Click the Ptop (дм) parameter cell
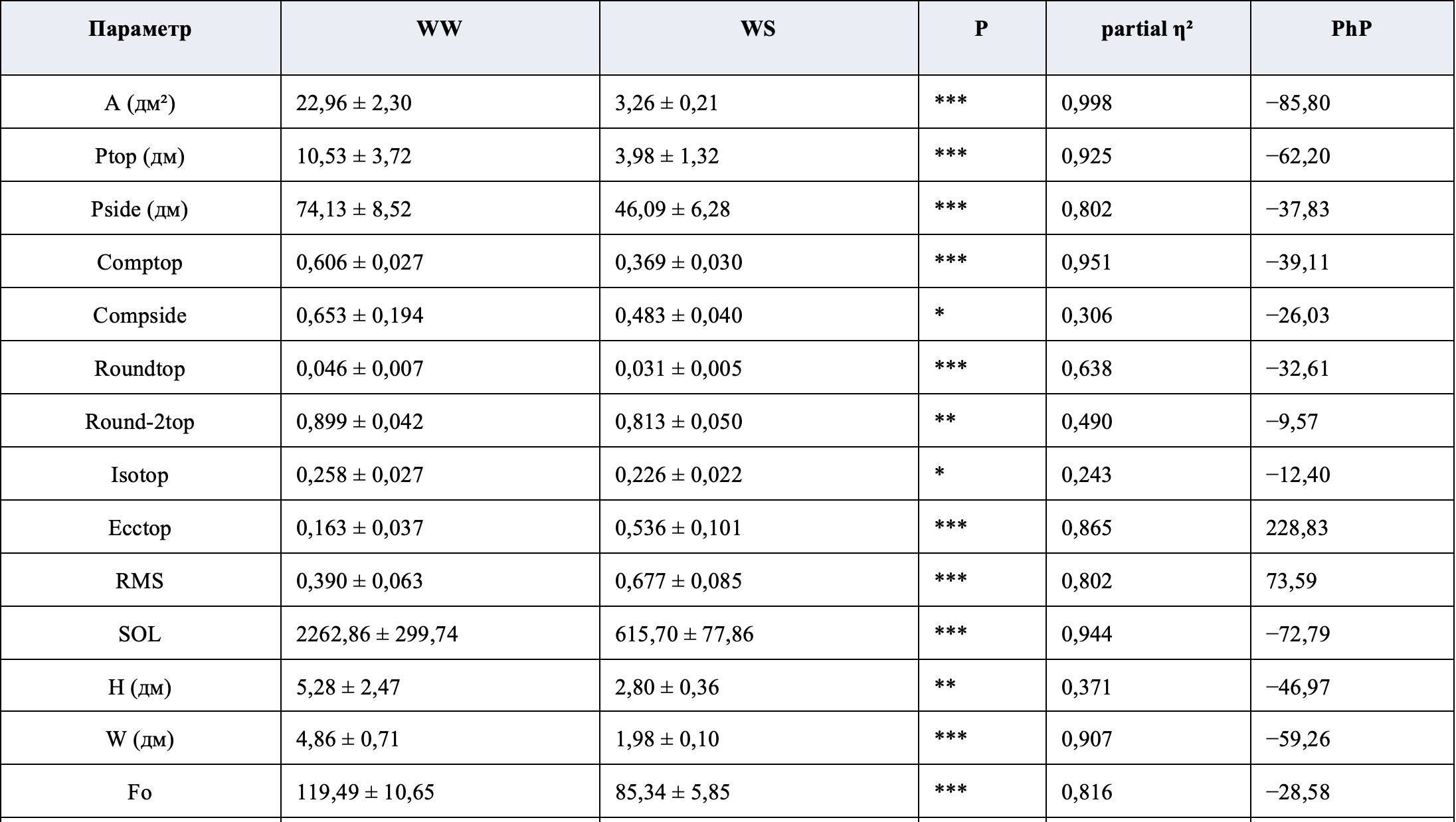1456x822 pixels. [x=140, y=156]
